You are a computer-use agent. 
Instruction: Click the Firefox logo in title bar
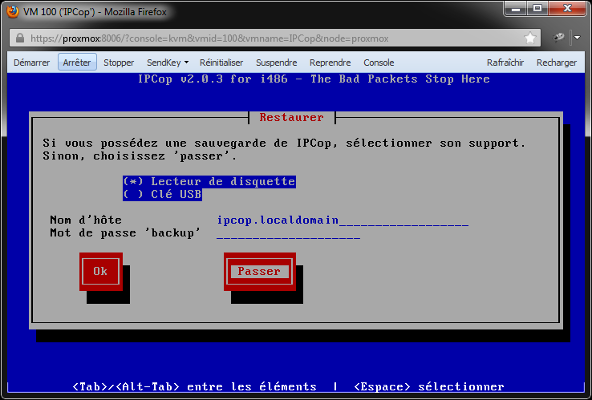point(12,11)
